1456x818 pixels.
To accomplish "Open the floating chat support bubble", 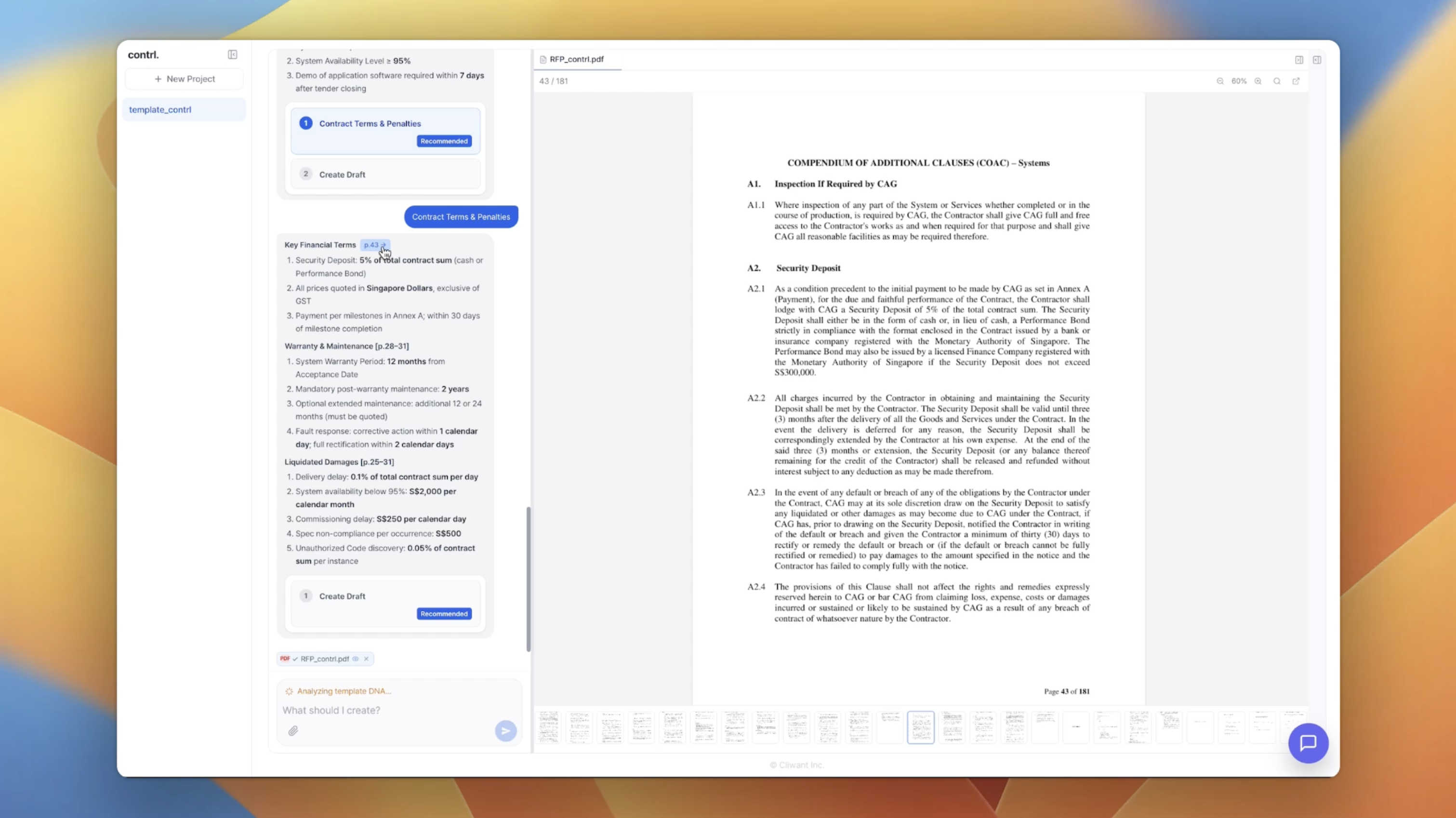I will 1308,743.
